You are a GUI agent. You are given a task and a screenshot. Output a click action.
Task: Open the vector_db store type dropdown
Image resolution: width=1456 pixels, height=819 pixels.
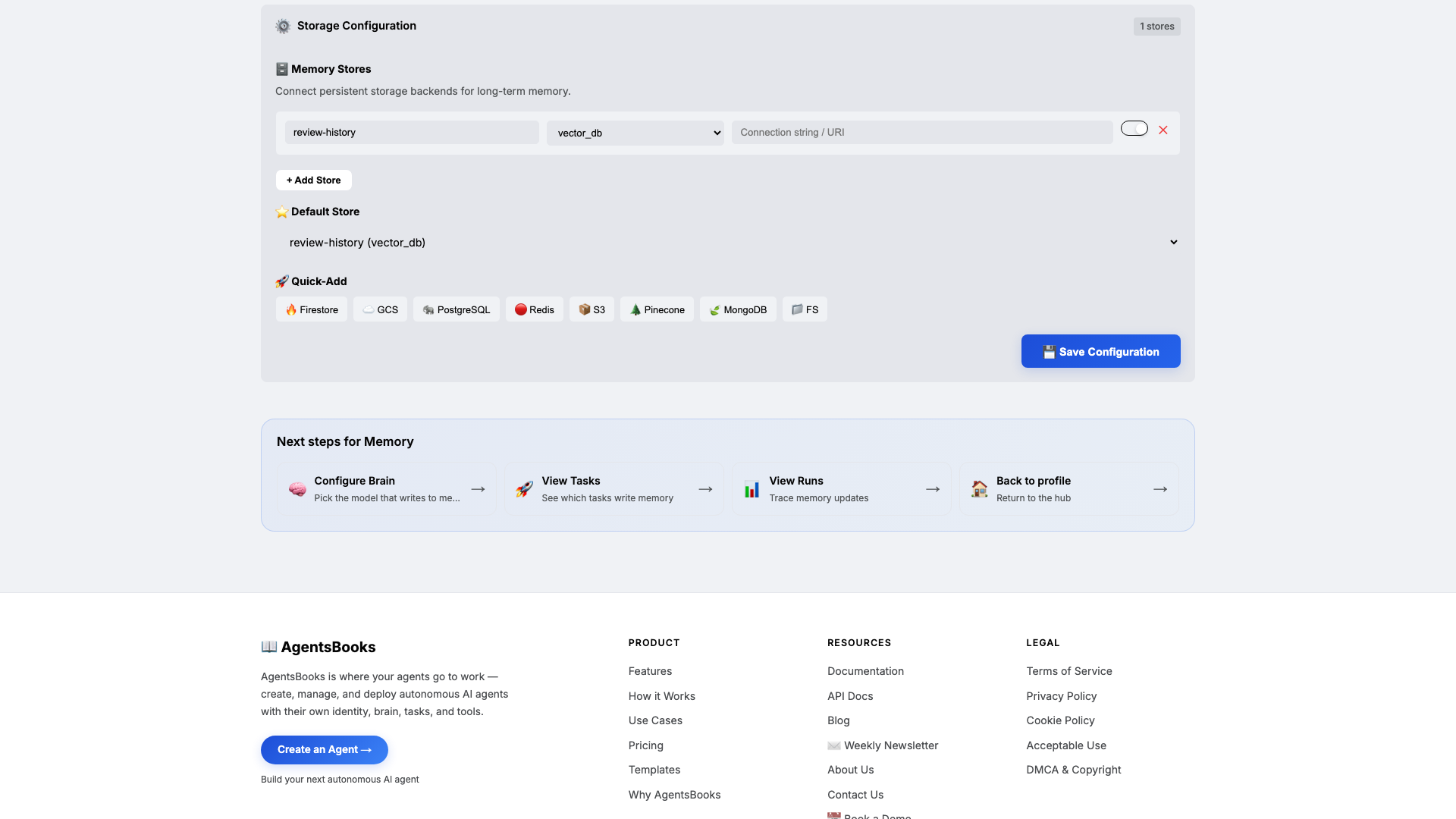635,133
